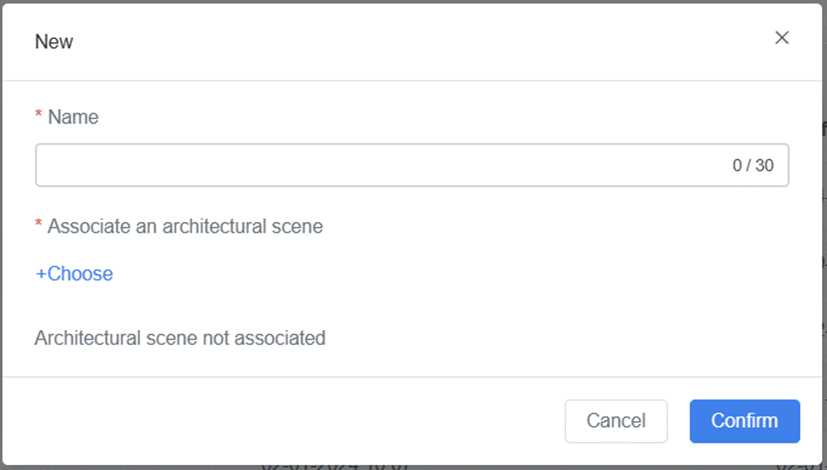Click into the Name text field
This screenshot has height=470, width=827.
(380, 165)
